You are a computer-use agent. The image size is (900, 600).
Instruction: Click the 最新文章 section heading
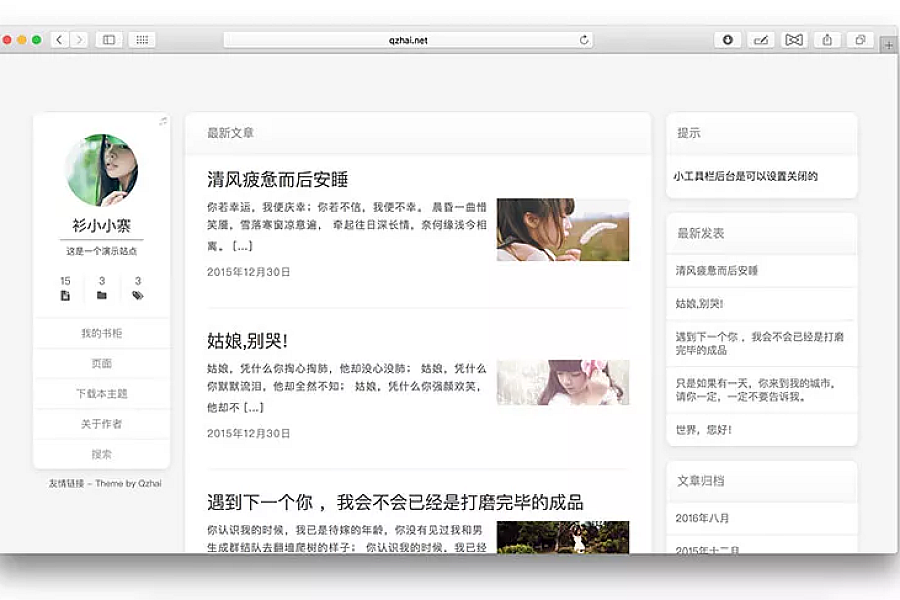(230, 133)
